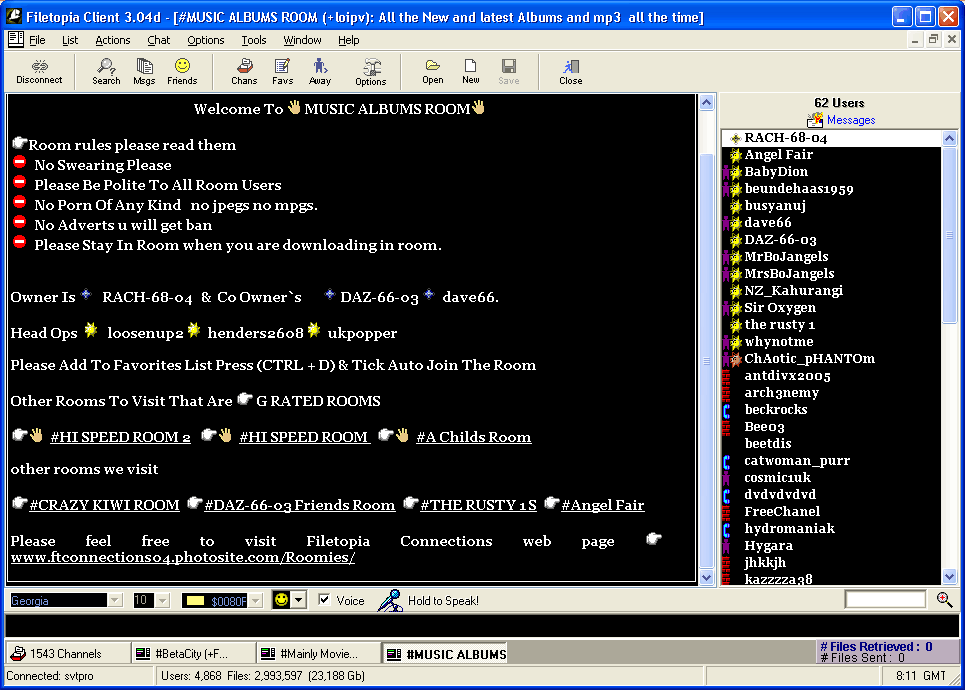Show the Friends list
The image size is (965, 690).
click(182, 71)
